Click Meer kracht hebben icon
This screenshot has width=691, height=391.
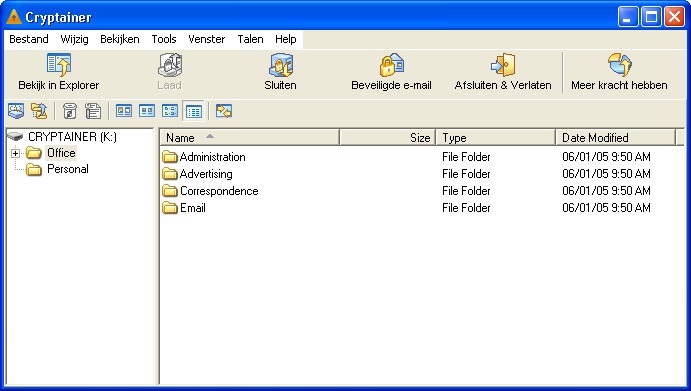[x=620, y=65]
